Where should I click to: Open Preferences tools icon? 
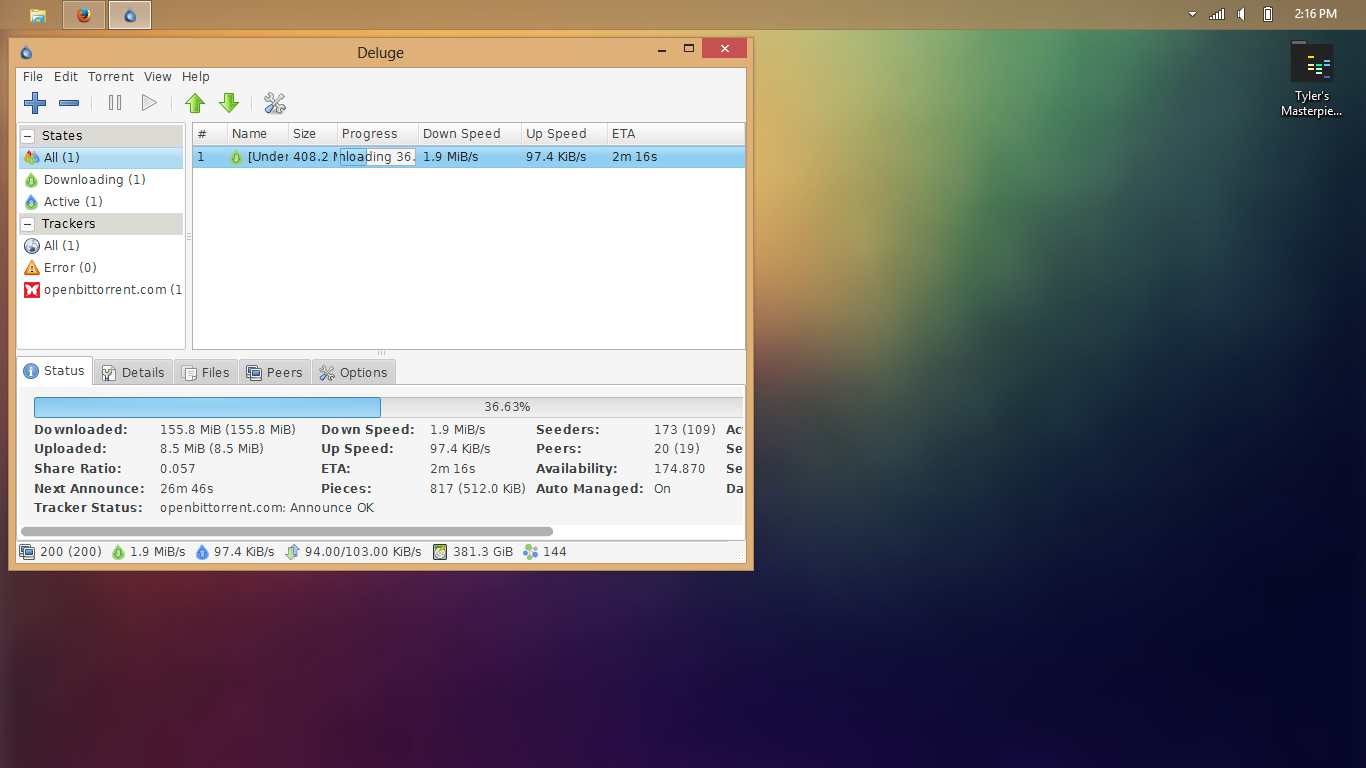click(275, 103)
